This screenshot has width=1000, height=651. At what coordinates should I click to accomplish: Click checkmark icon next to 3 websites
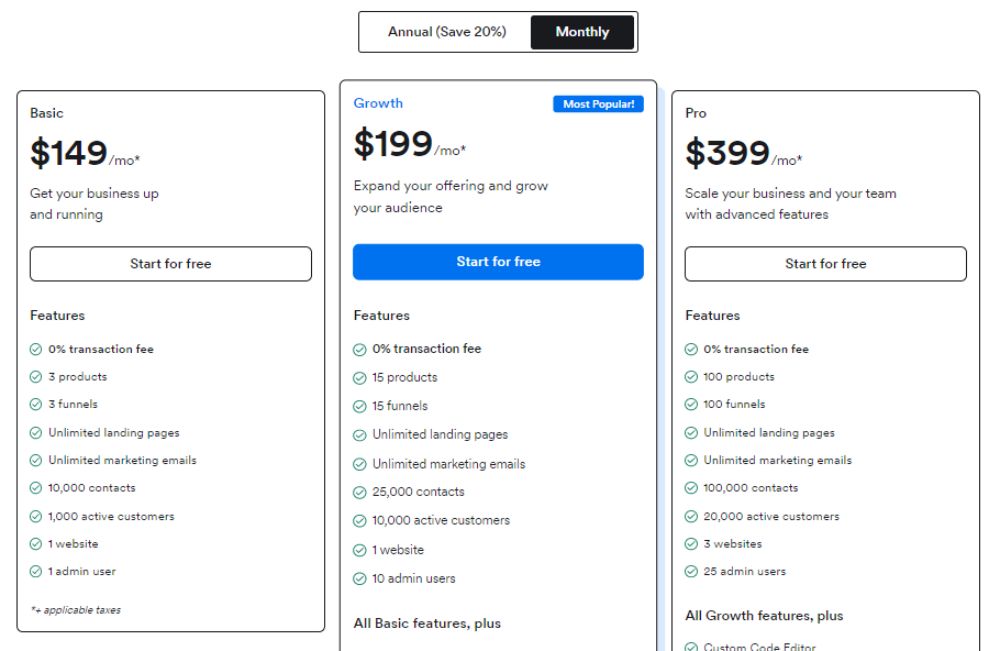click(691, 544)
